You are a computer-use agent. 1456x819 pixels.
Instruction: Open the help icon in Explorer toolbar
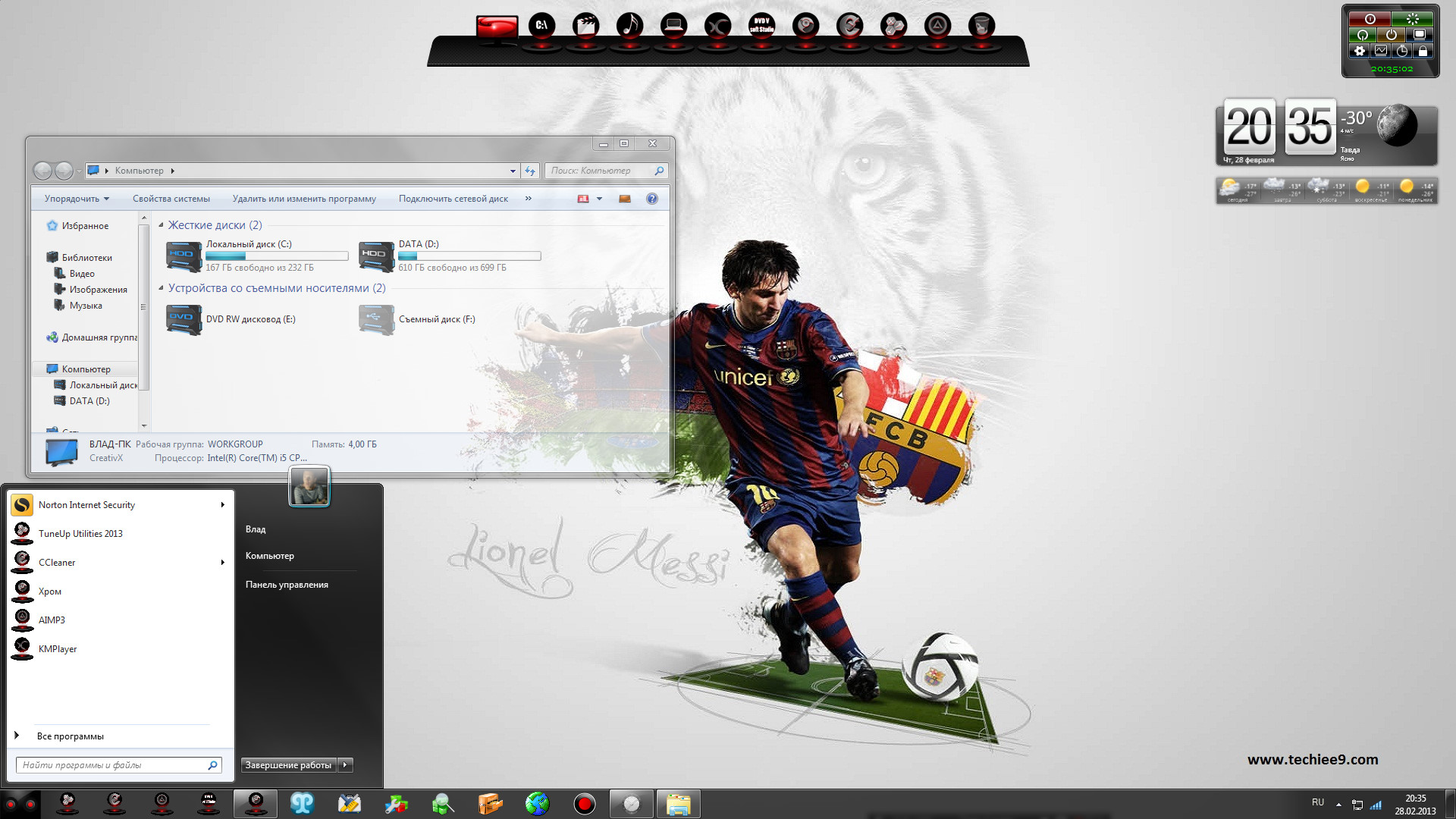click(x=651, y=199)
